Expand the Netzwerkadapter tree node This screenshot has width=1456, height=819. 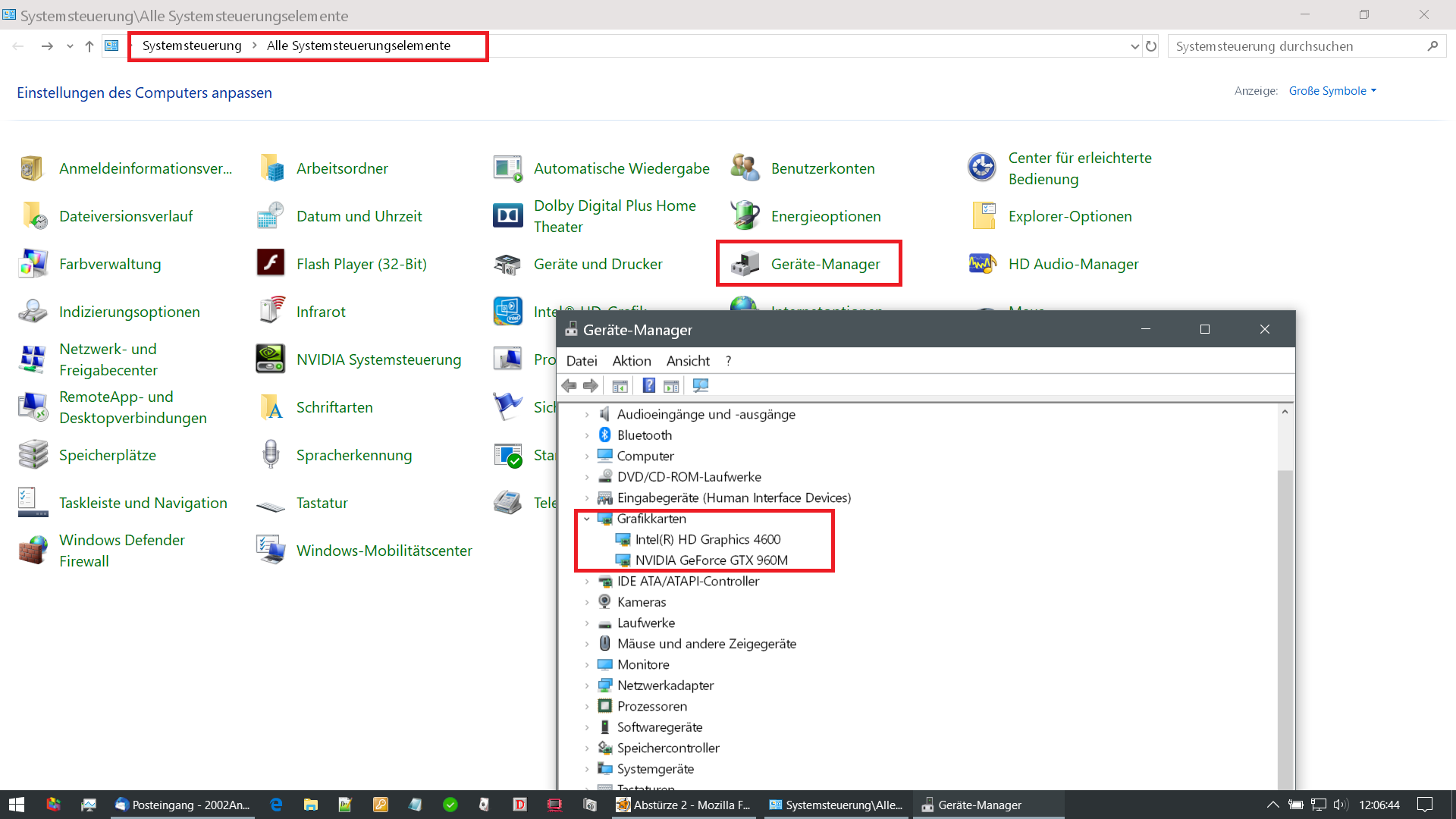586,686
